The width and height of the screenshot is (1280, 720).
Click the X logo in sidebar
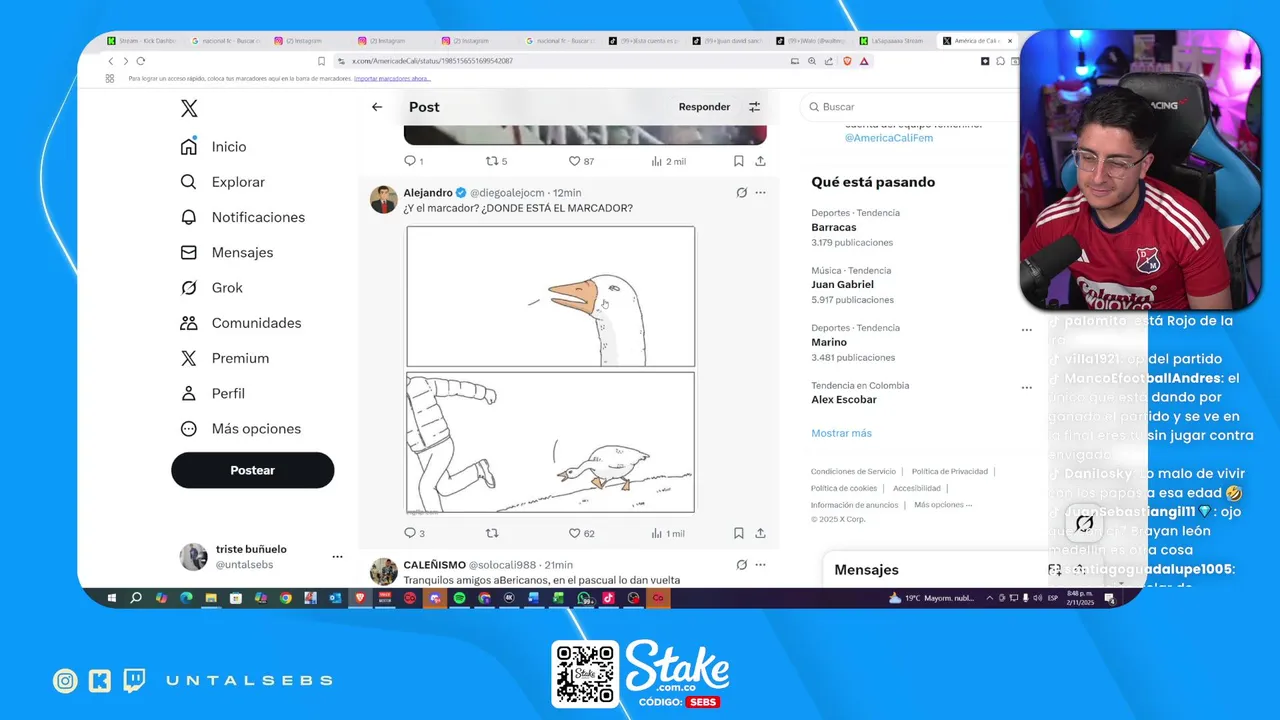(189, 109)
